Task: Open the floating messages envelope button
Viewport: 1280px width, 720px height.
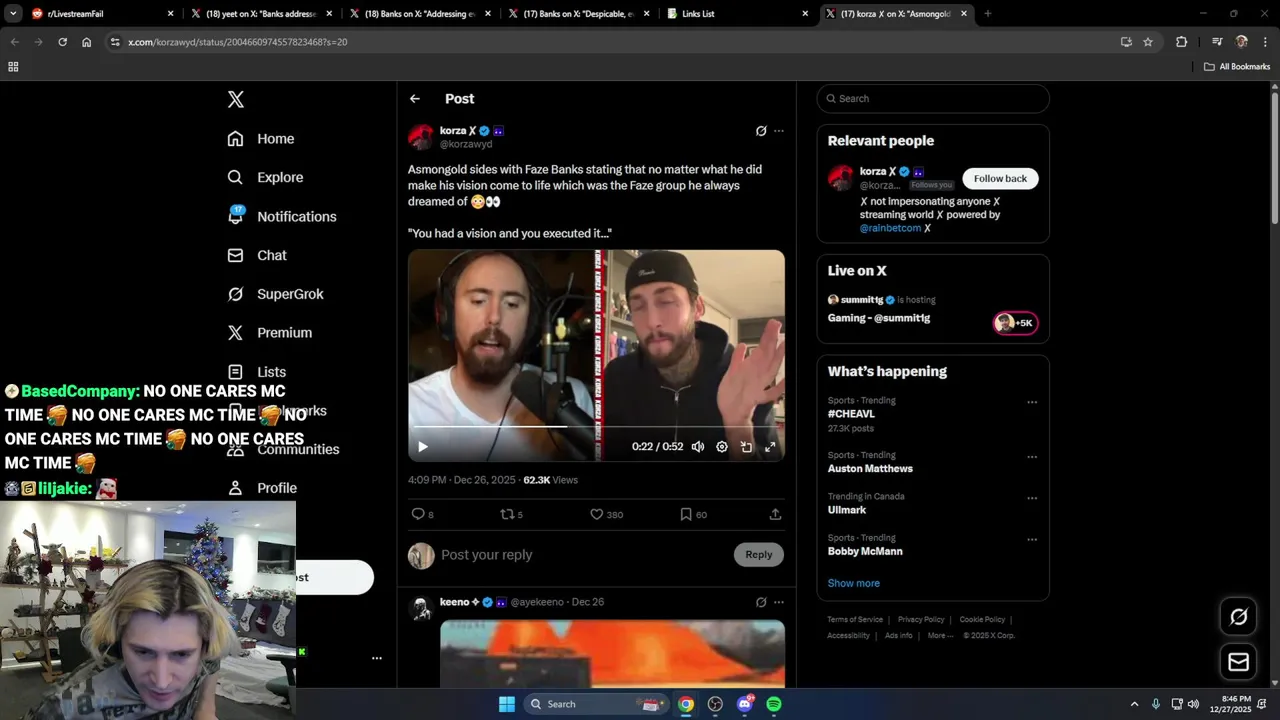Action: [1238, 662]
